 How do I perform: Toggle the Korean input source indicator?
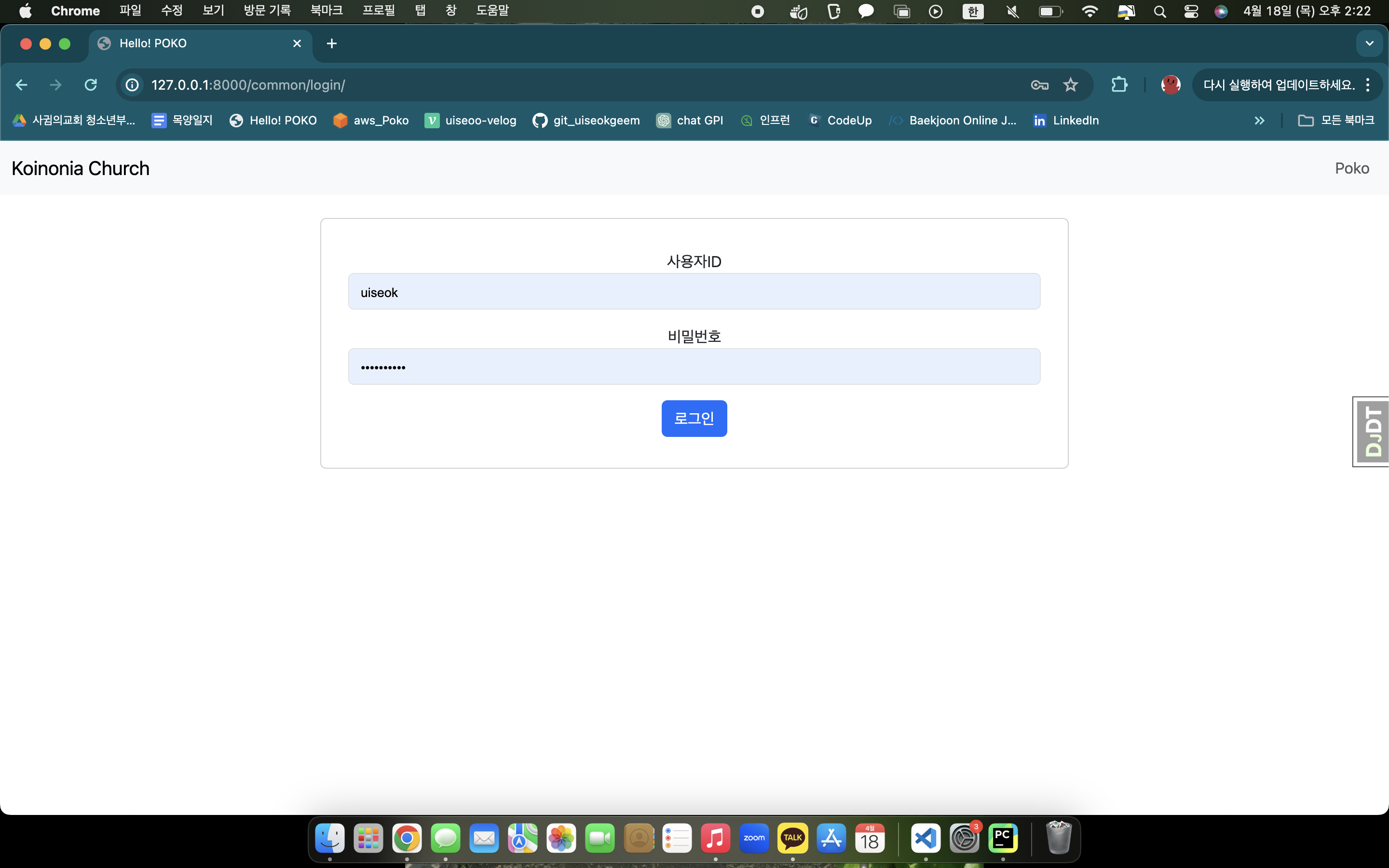coord(972,12)
